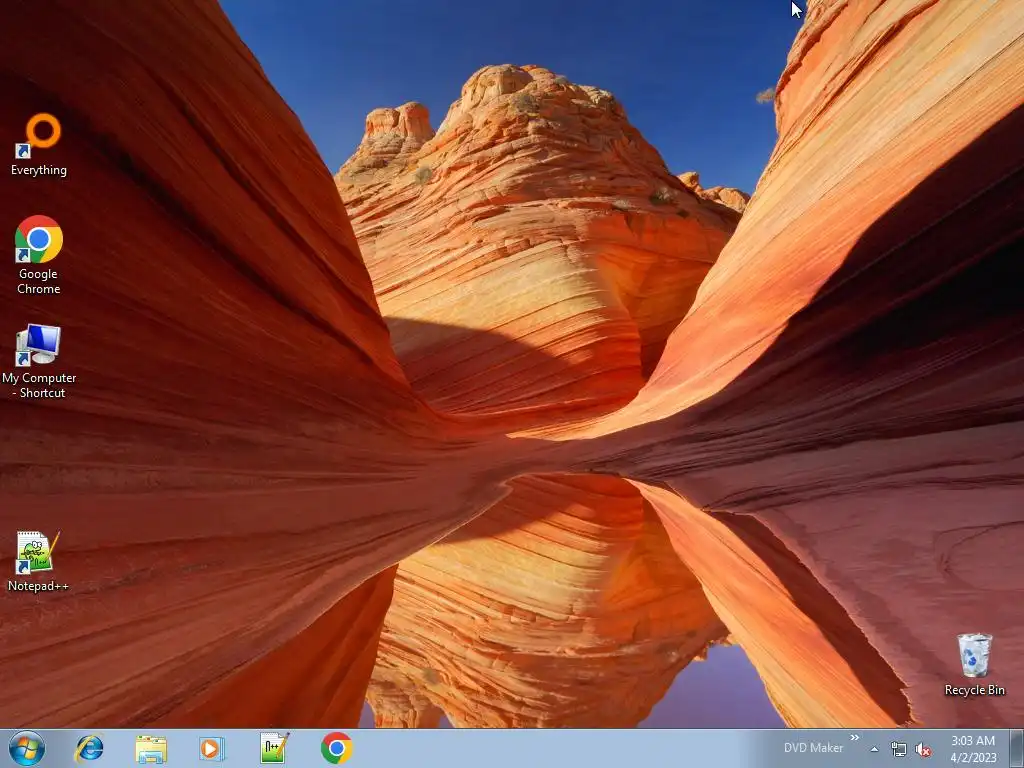Select the Recycle Bin icon
This screenshot has width=1024, height=768.
tap(974, 655)
